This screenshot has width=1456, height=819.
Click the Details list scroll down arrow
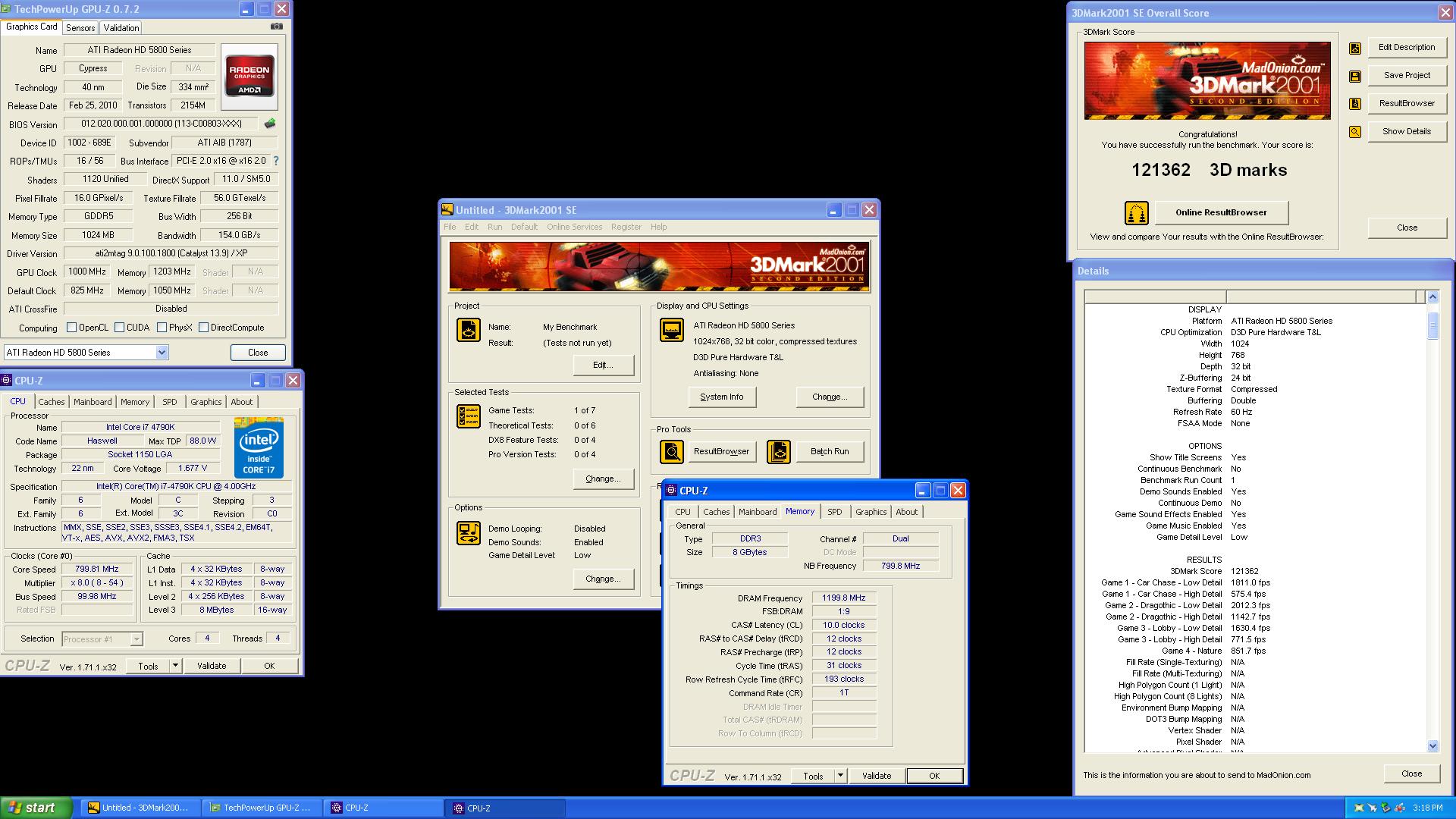(1432, 746)
